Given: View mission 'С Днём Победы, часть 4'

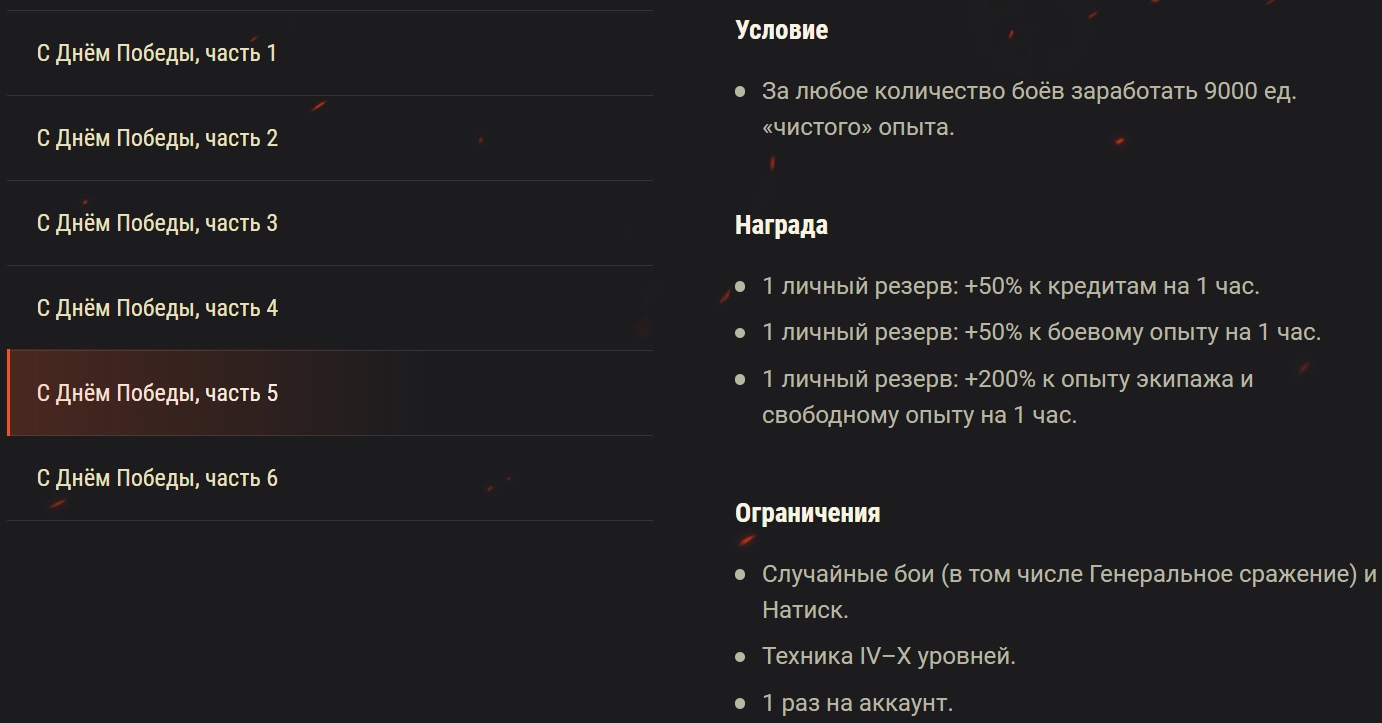Looking at the screenshot, I should coord(155,308).
